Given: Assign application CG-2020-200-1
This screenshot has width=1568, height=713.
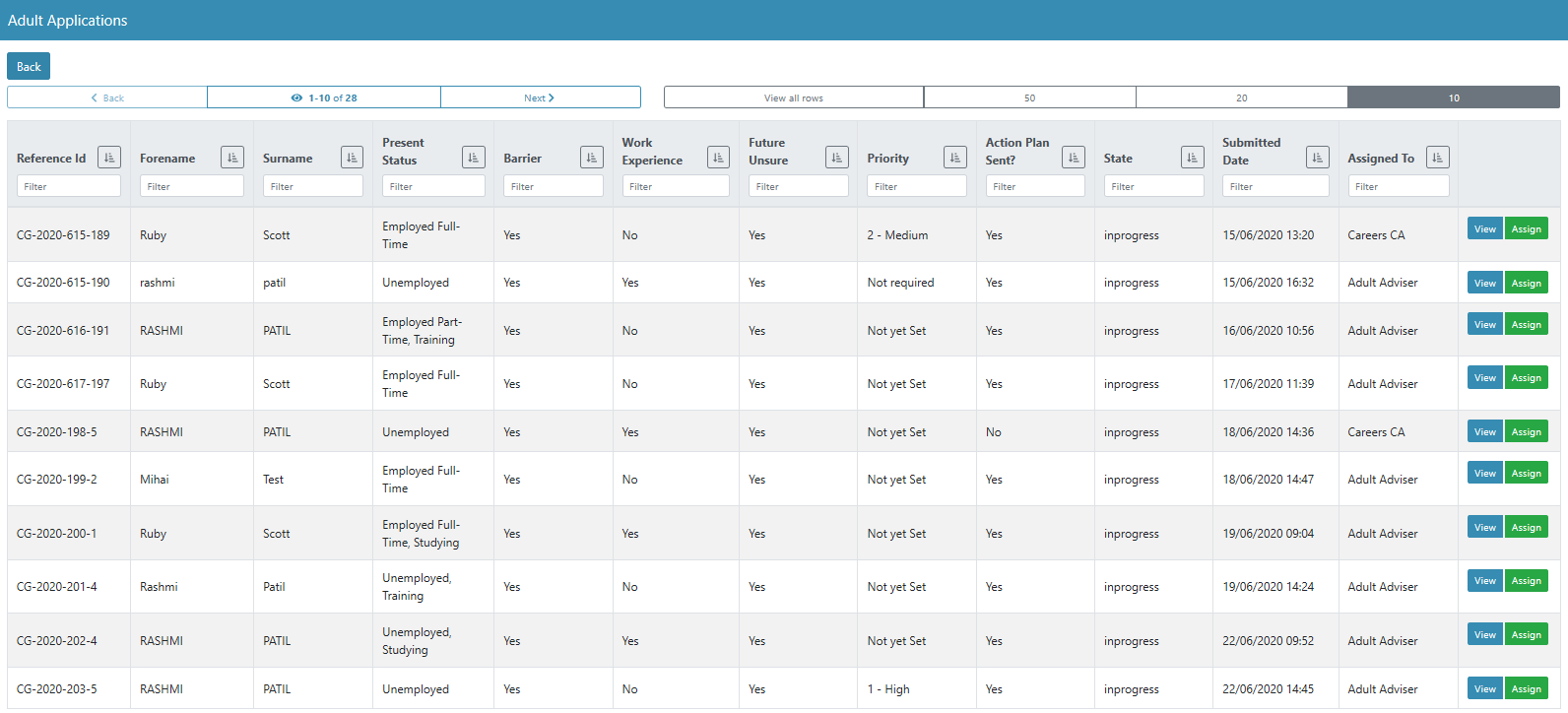Looking at the screenshot, I should pyautogui.click(x=1527, y=527).
